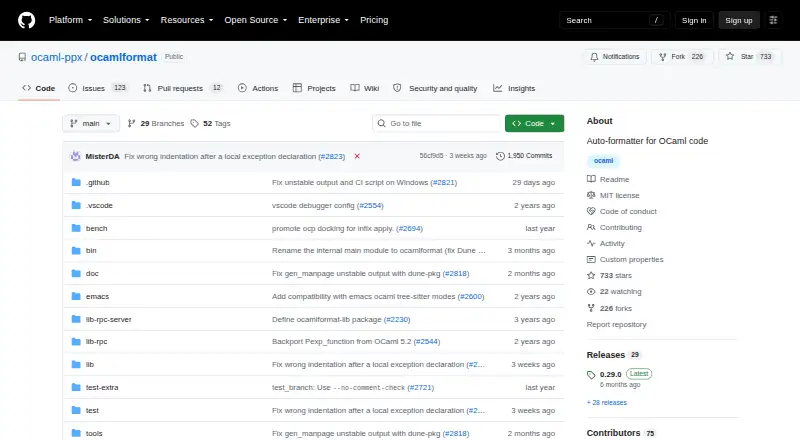This screenshot has width=800, height=440.
Task: Switch to the Wiki tab
Action: click(365, 88)
